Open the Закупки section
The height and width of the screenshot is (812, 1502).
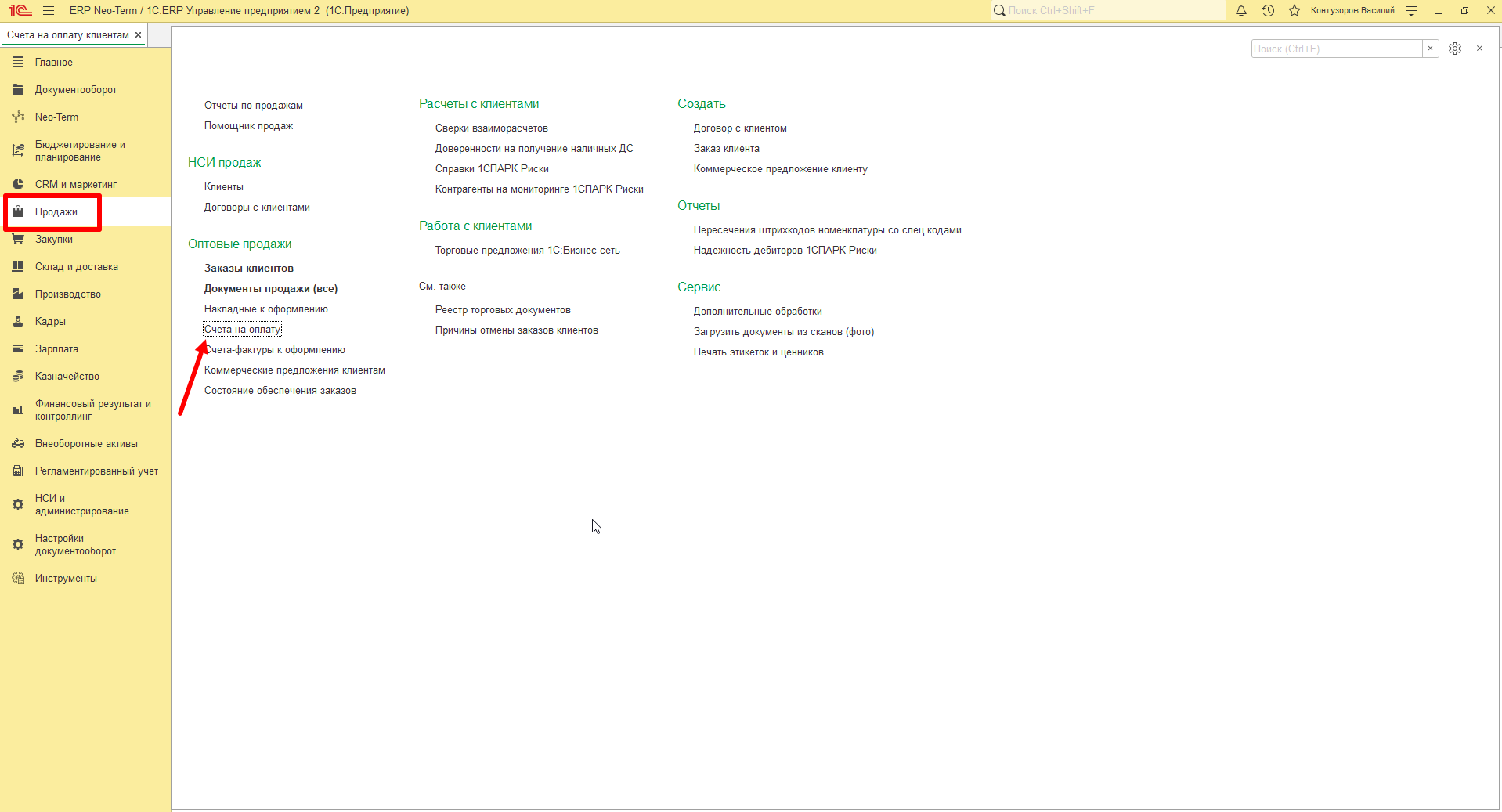[x=85, y=239]
